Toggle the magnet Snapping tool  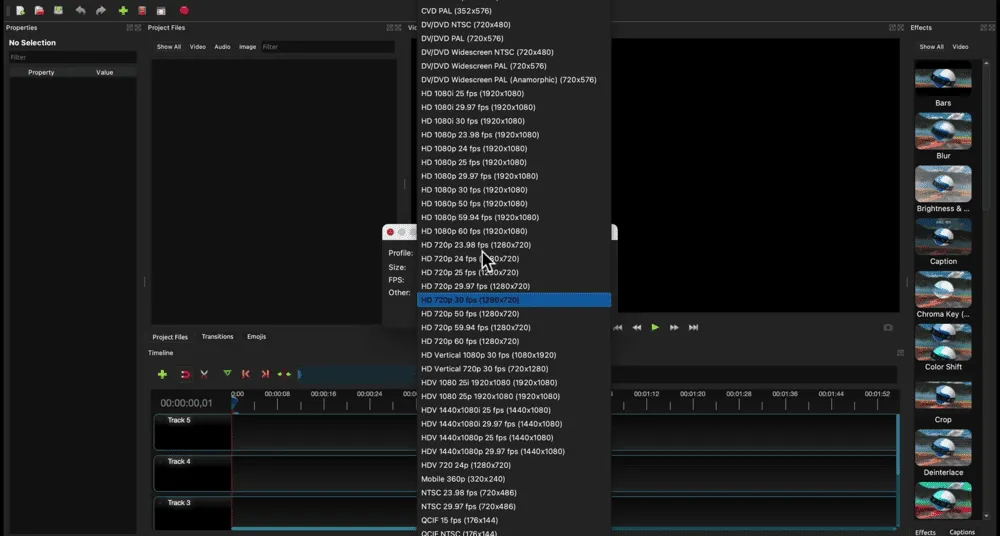pos(184,374)
